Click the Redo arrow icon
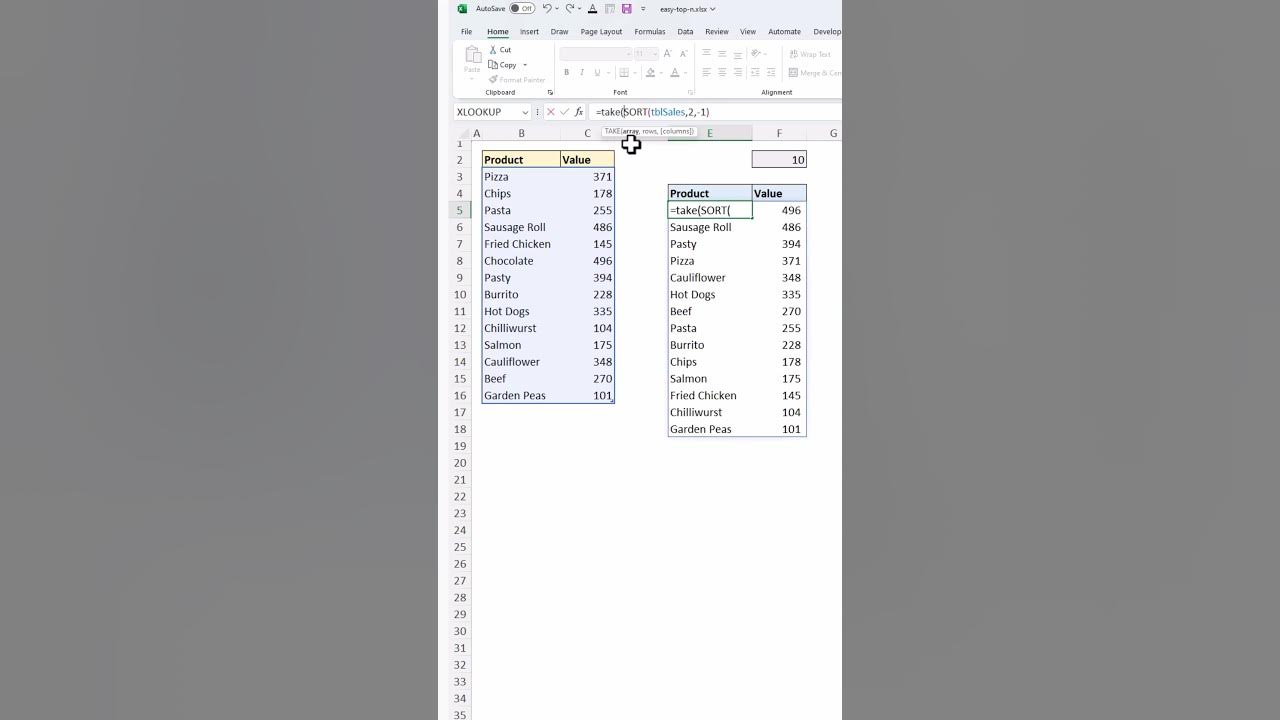Viewport: 1280px width, 720px height. [x=570, y=9]
